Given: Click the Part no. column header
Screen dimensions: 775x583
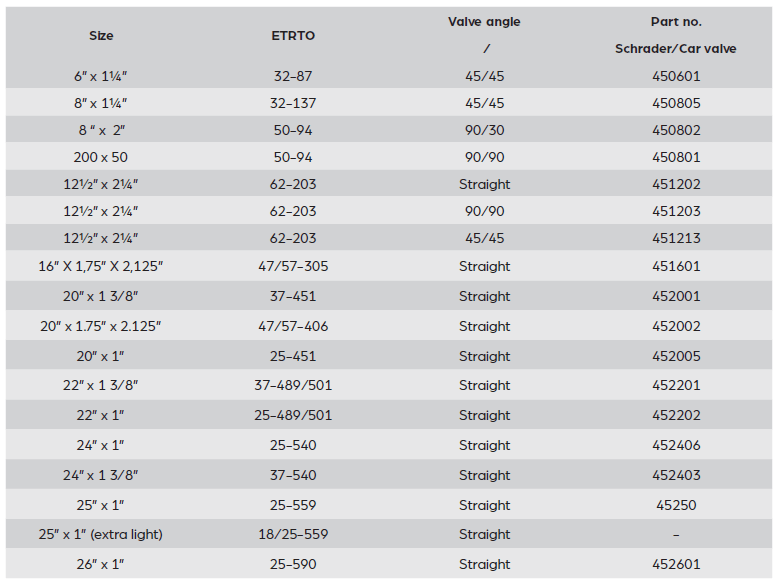Looking at the screenshot, I should (676, 22).
